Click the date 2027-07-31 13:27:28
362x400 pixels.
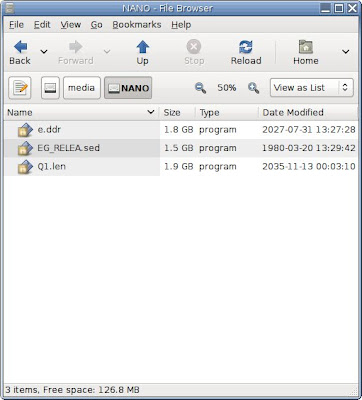(x=309, y=130)
